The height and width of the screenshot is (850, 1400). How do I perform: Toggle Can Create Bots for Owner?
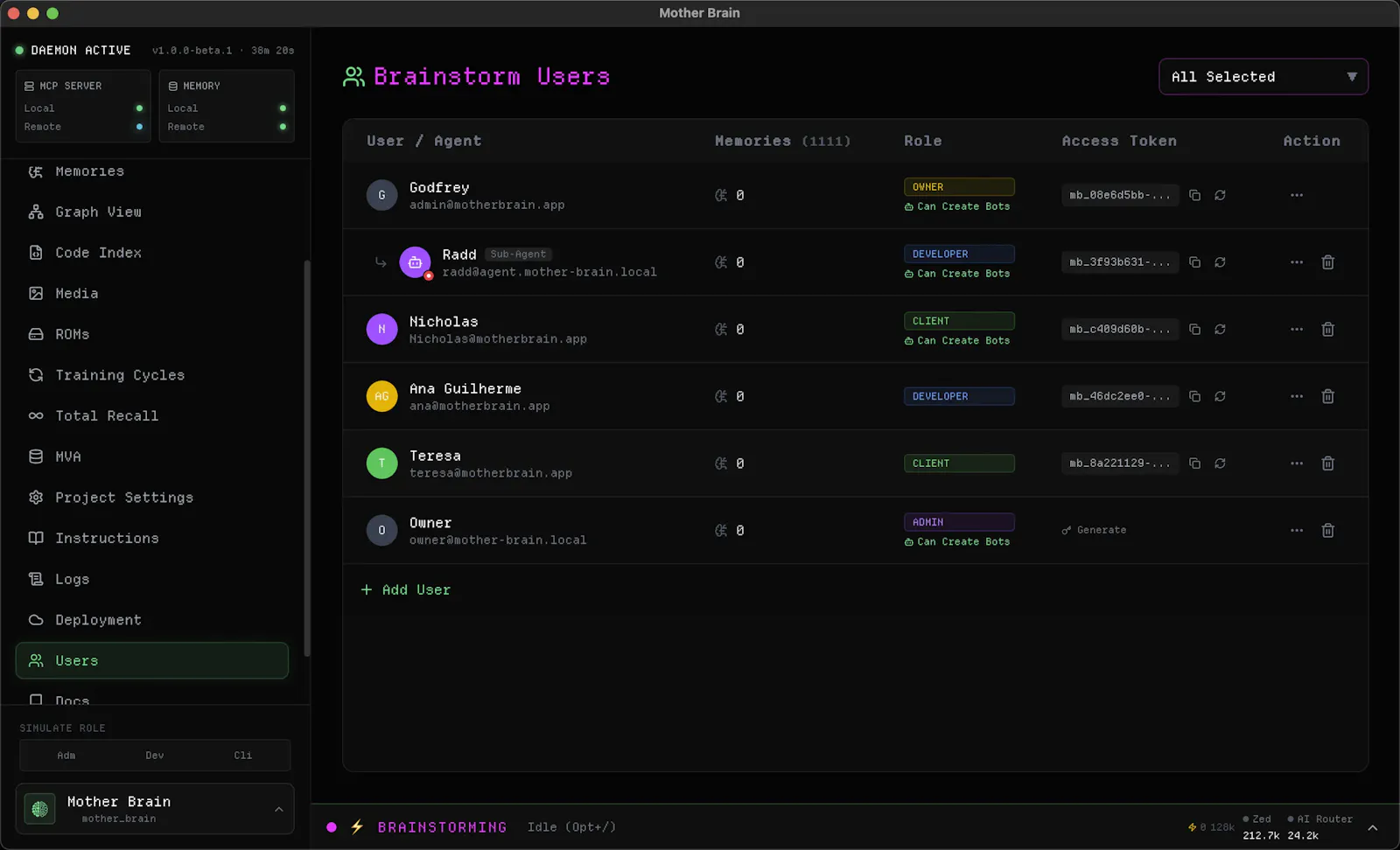click(x=957, y=542)
